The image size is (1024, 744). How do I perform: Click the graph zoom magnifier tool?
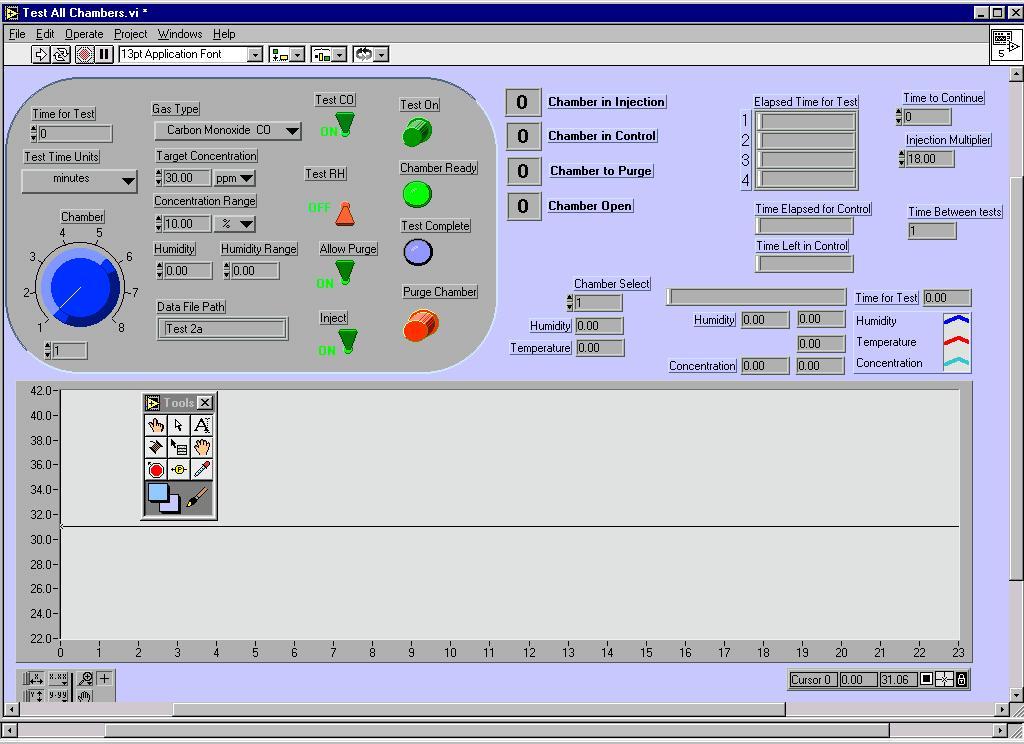point(86,679)
